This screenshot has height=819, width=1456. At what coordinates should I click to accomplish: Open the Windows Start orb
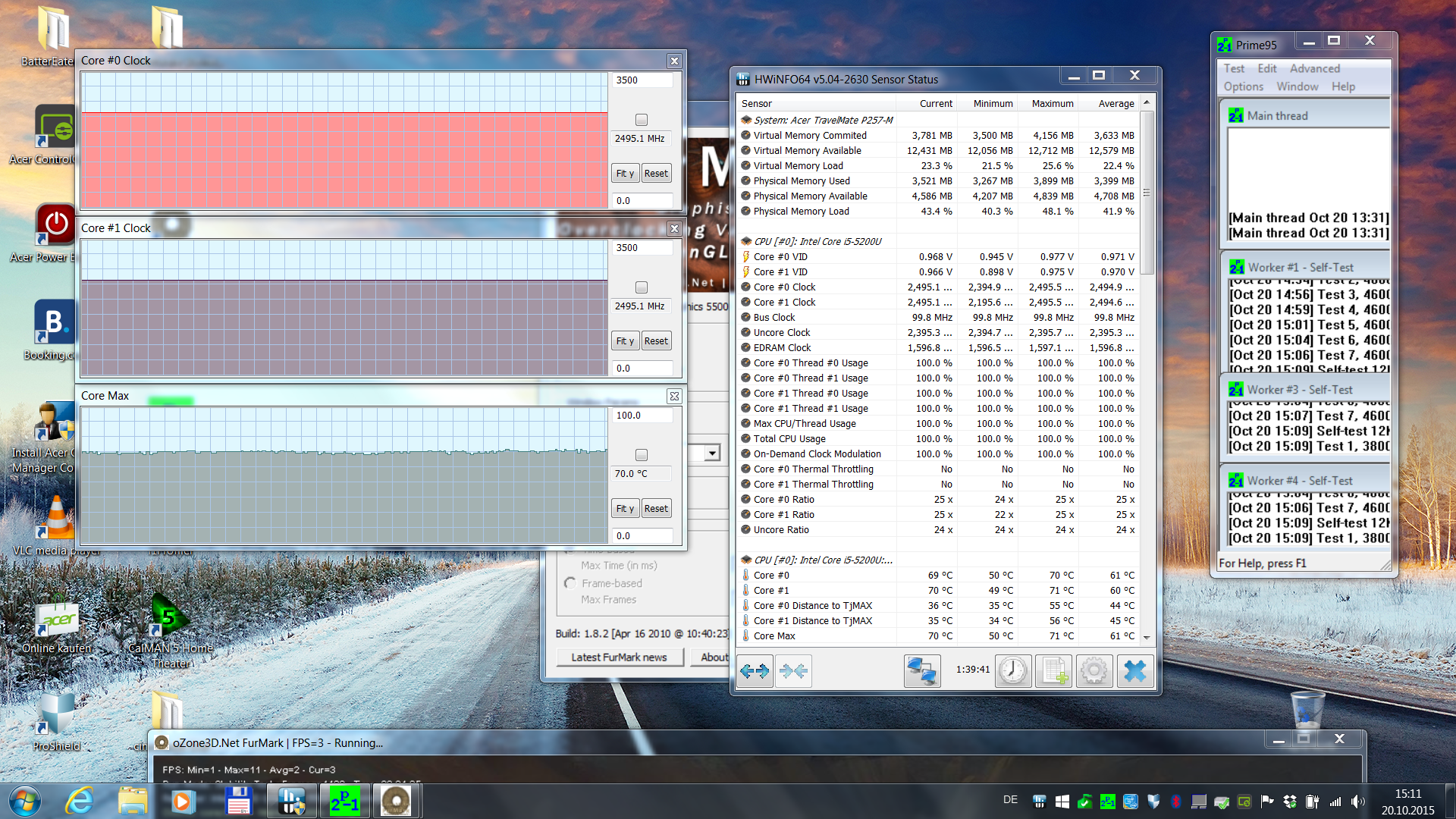click(24, 801)
